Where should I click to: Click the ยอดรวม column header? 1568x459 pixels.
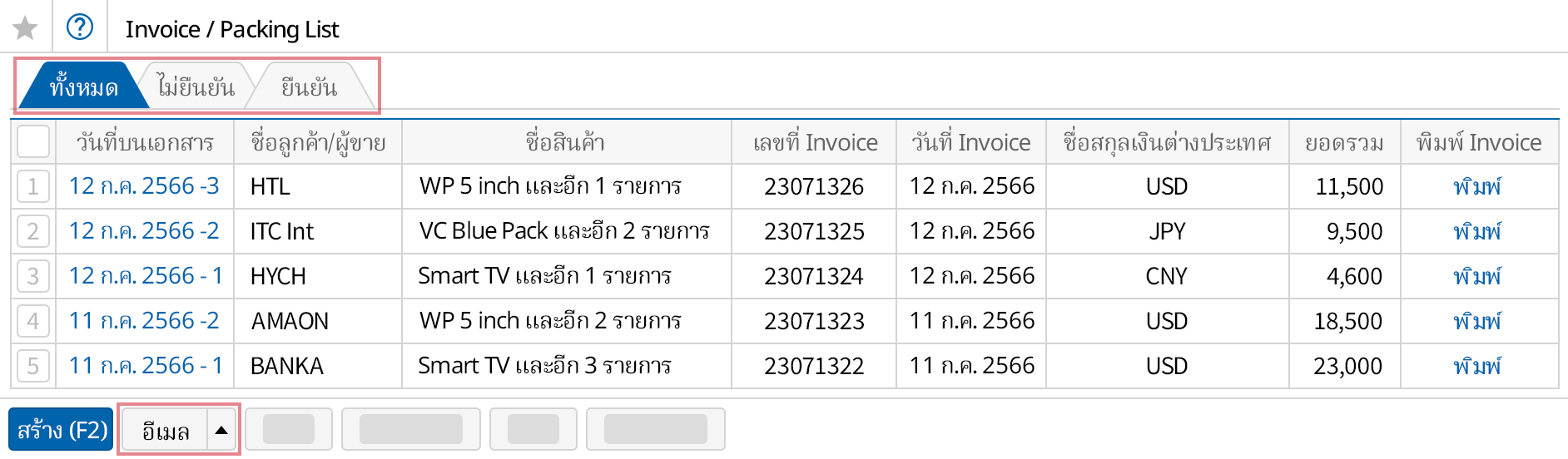pos(1343,142)
